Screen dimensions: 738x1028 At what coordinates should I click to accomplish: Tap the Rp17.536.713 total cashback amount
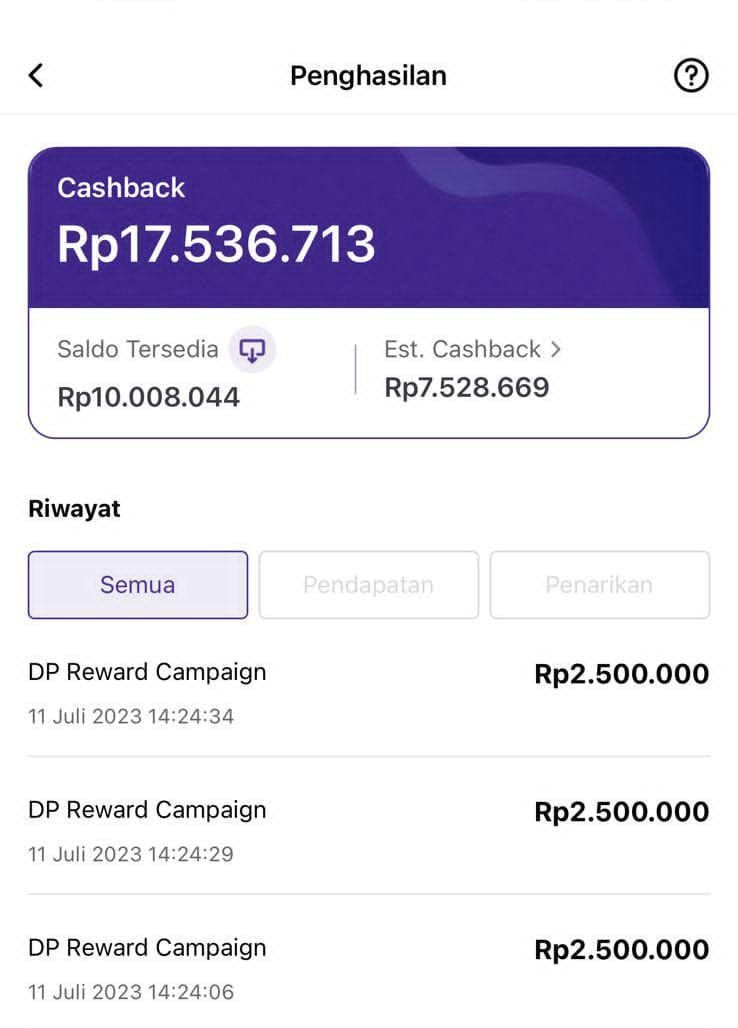pyautogui.click(x=216, y=245)
